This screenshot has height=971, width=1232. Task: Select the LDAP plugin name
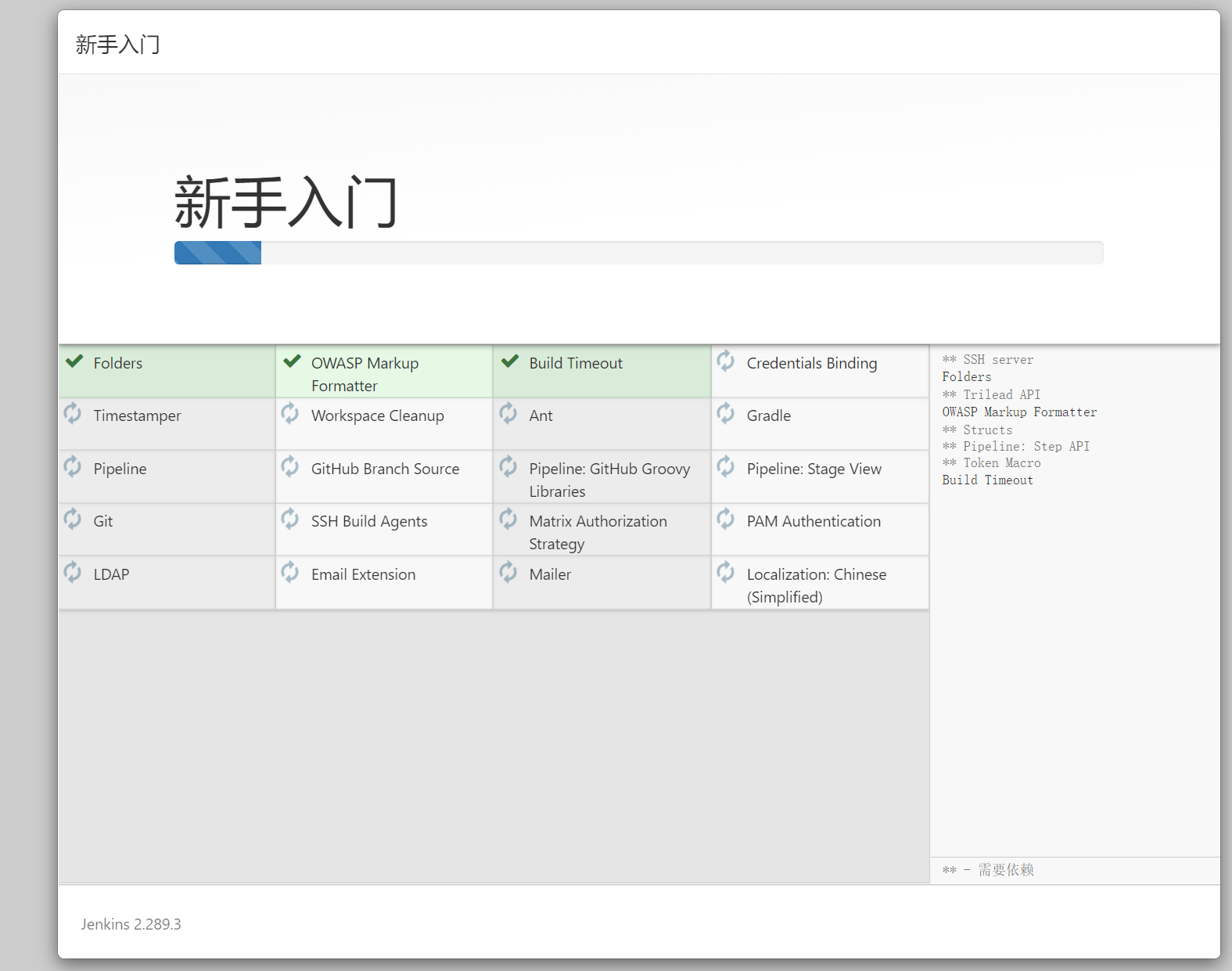click(111, 574)
